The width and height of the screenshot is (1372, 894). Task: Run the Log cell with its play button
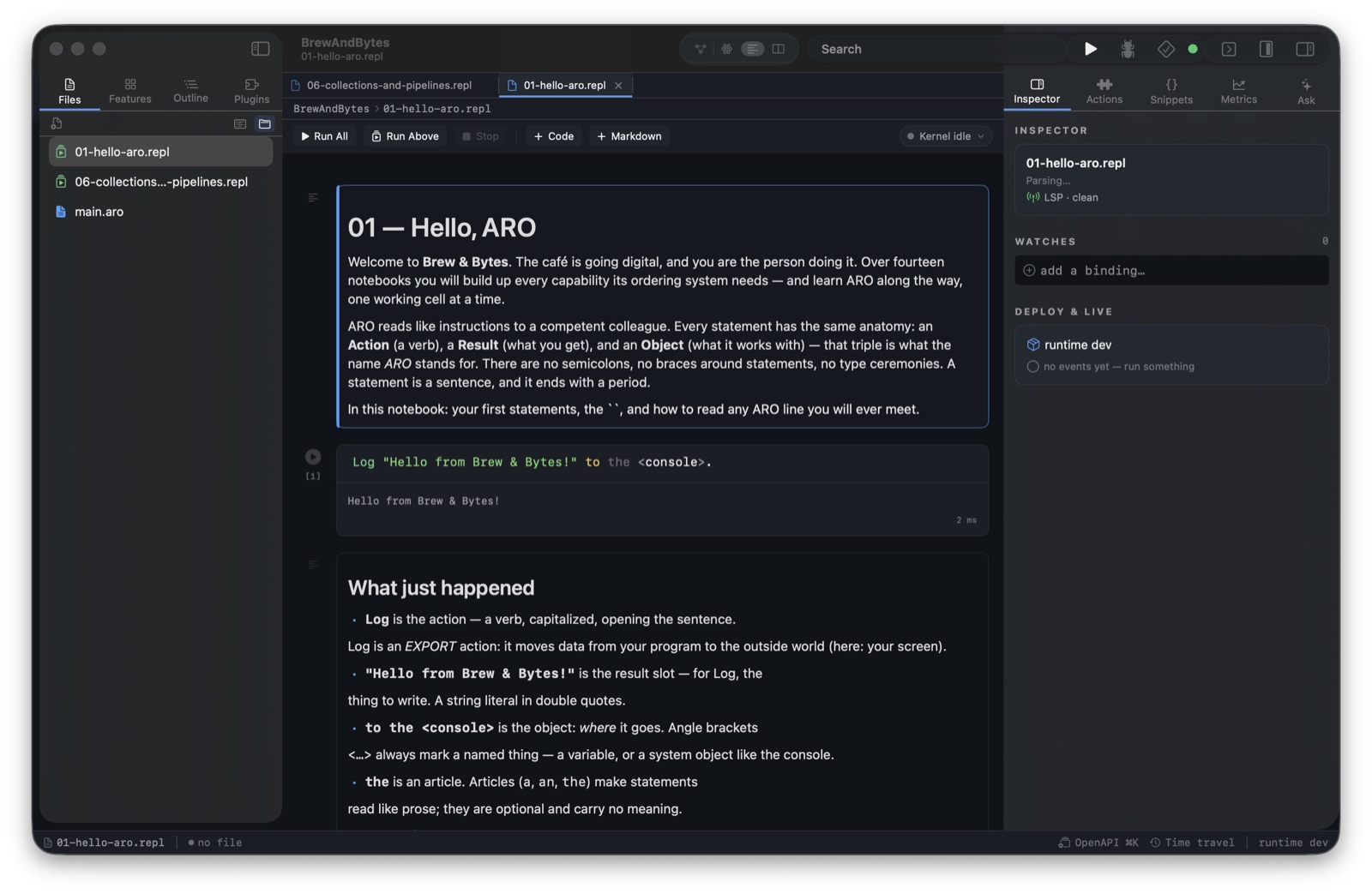coord(313,457)
